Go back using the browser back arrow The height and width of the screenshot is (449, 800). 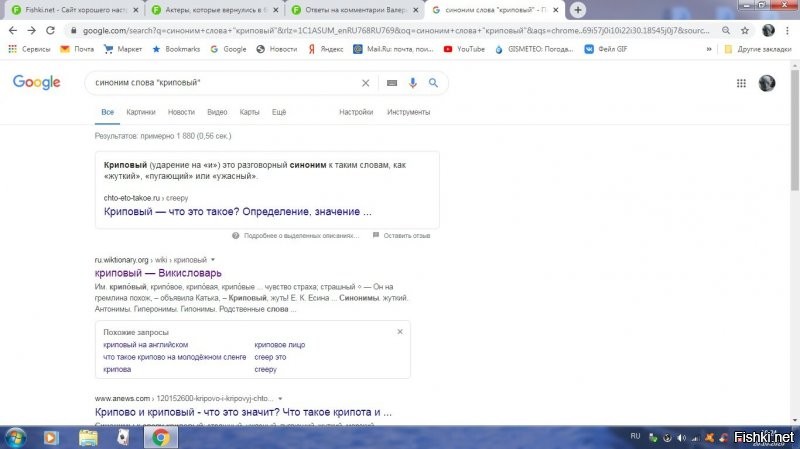click(x=13, y=31)
